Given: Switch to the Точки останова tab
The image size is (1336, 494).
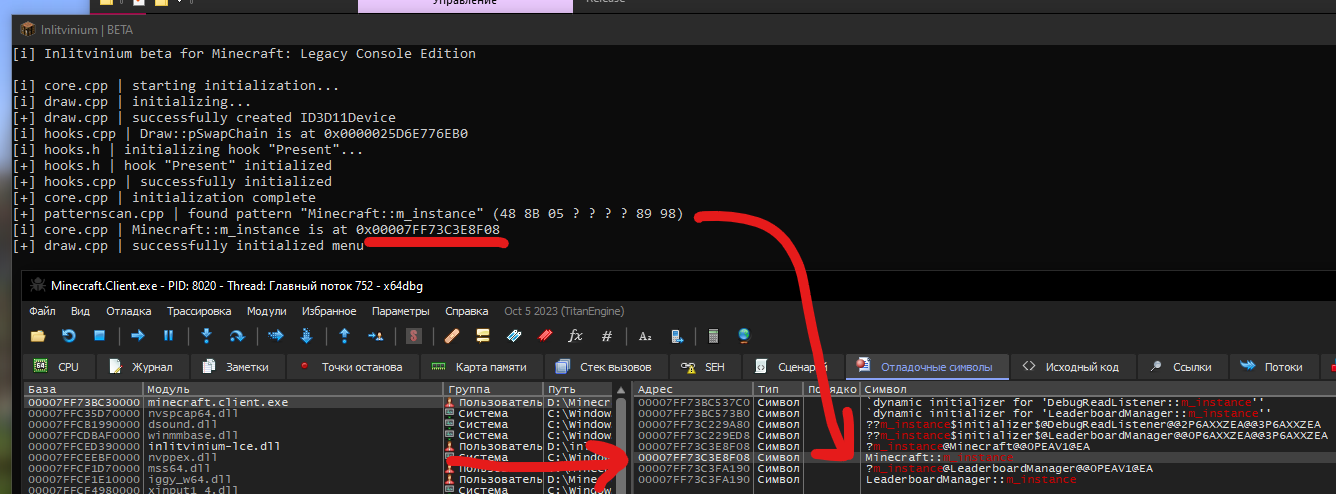Looking at the screenshot, I should click(351, 367).
